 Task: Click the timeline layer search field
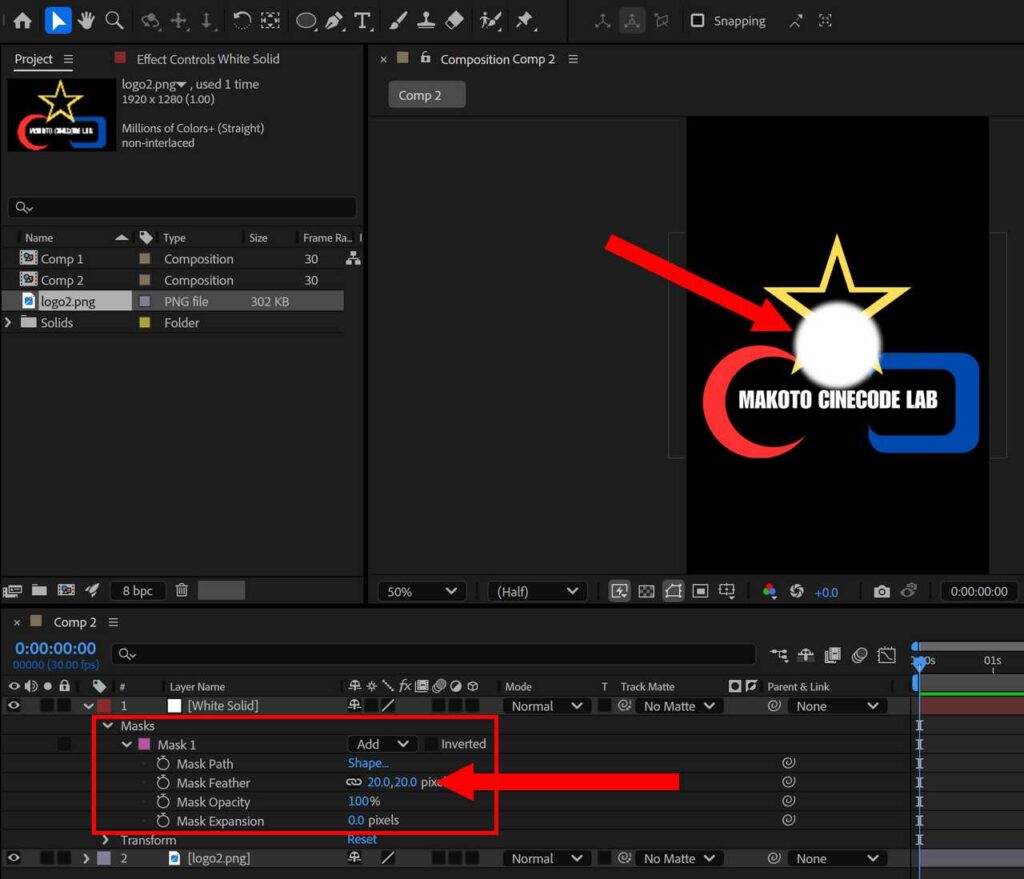[434, 654]
